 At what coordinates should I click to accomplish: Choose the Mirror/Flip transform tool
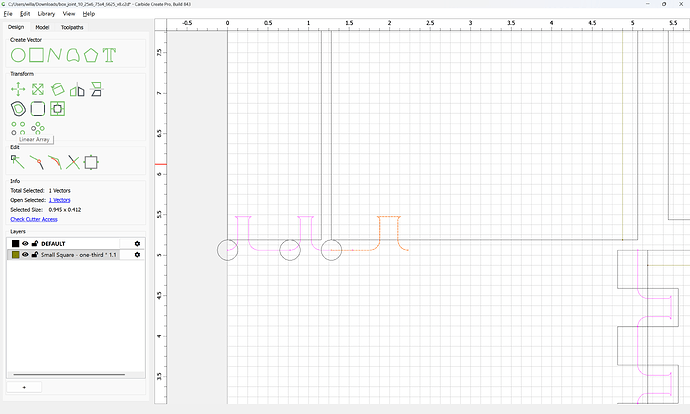click(x=77, y=89)
